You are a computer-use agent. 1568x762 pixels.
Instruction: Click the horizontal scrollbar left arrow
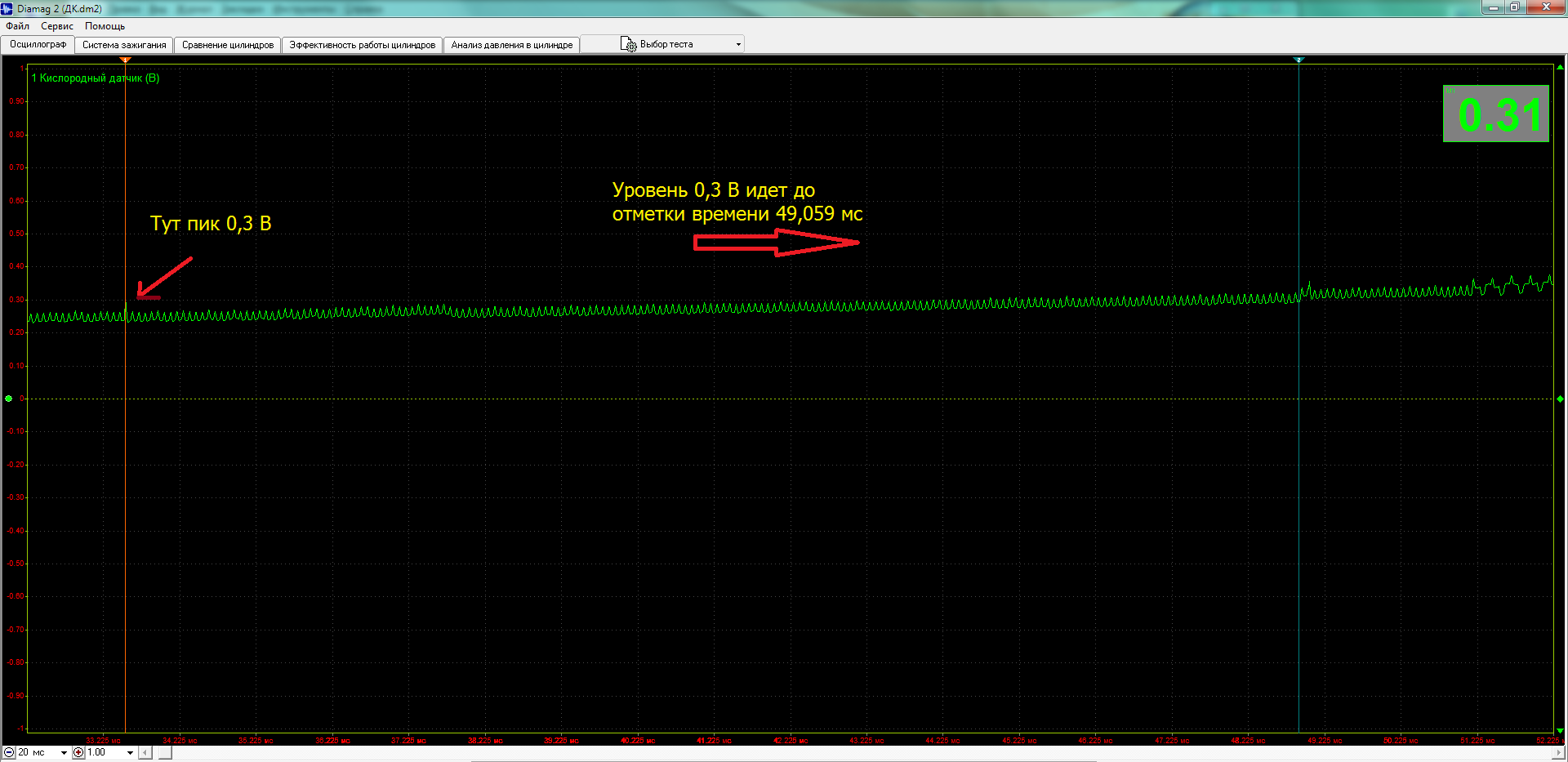click(x=145, y=752)
